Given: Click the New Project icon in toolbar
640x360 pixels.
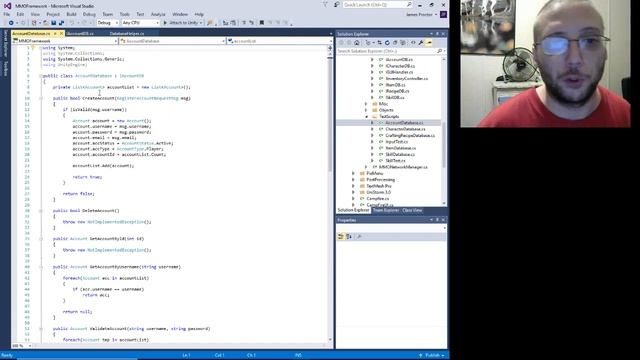Looking at the screenshot, I should point(34,23).
